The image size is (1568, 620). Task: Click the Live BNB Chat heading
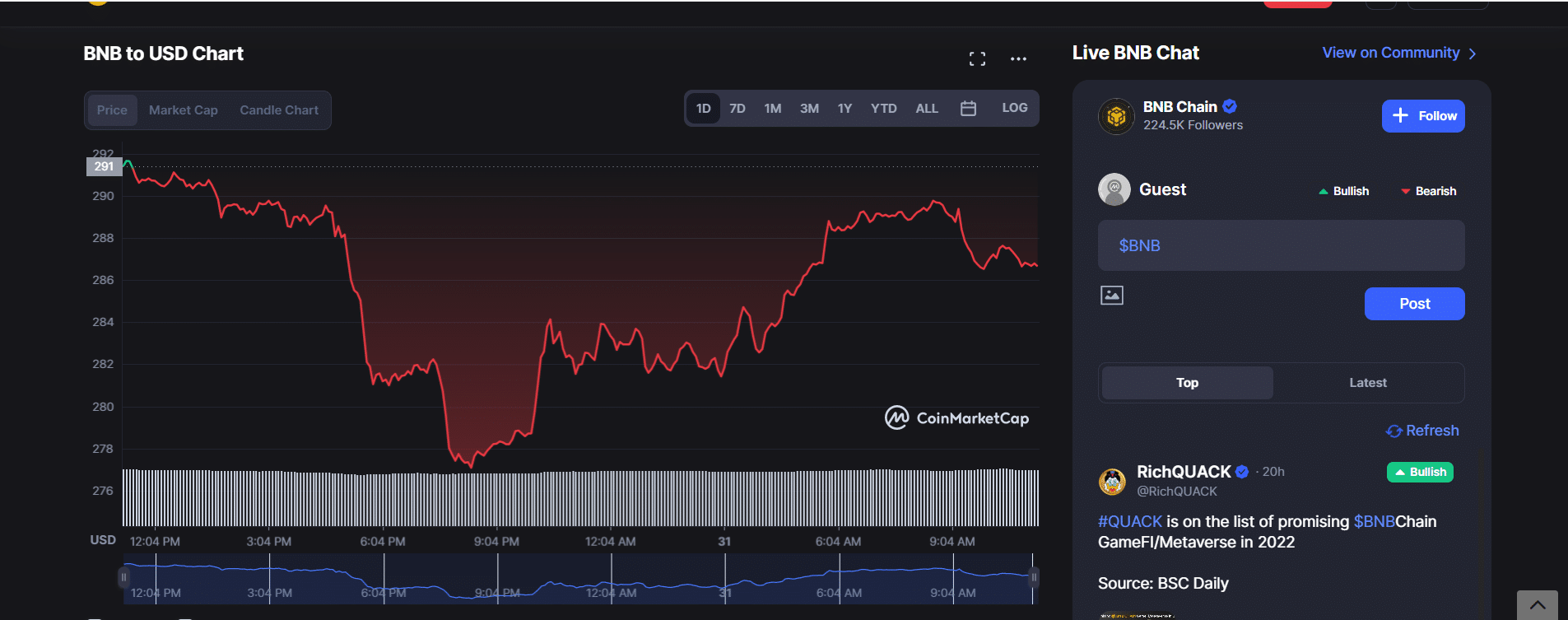pos(1135,53)
